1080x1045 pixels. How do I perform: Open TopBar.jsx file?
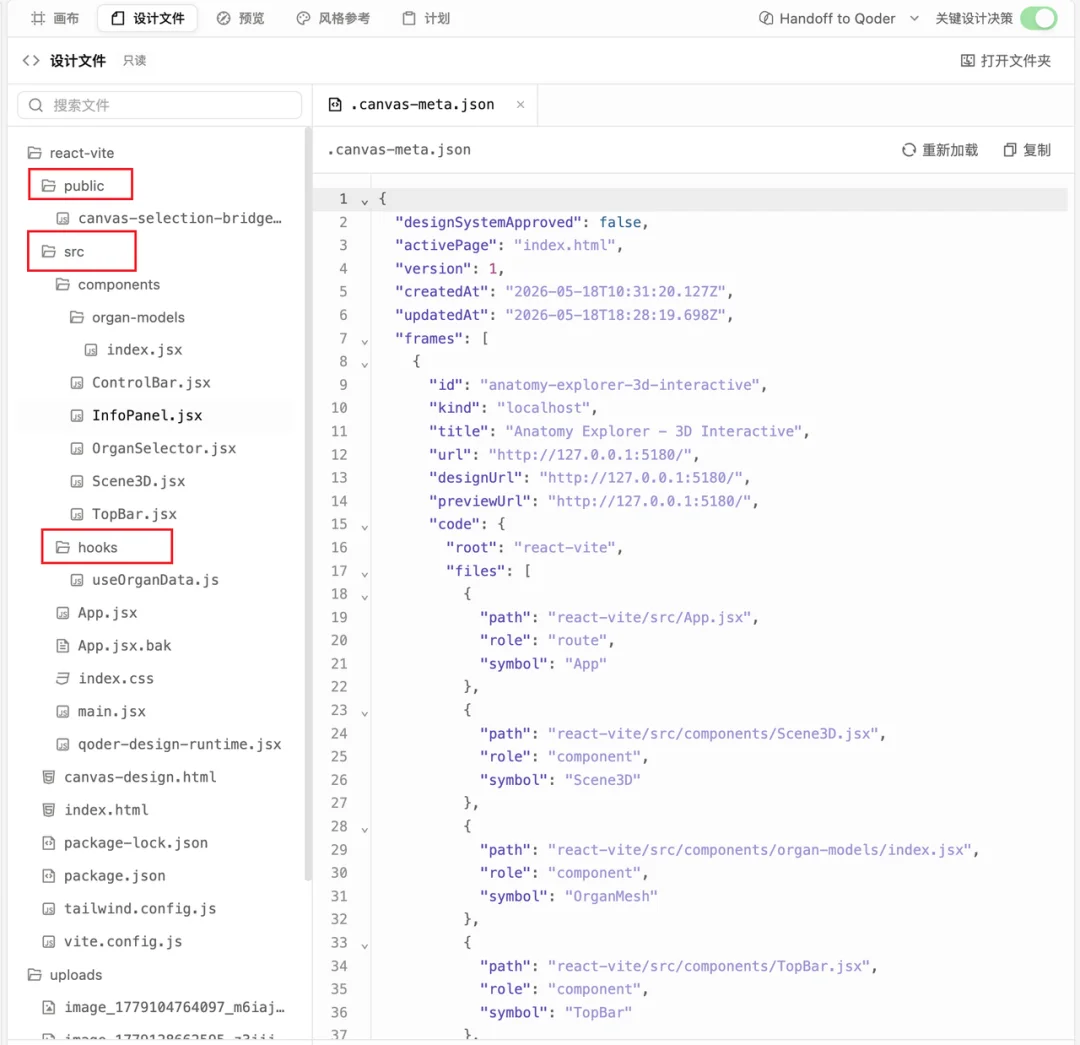123,514
